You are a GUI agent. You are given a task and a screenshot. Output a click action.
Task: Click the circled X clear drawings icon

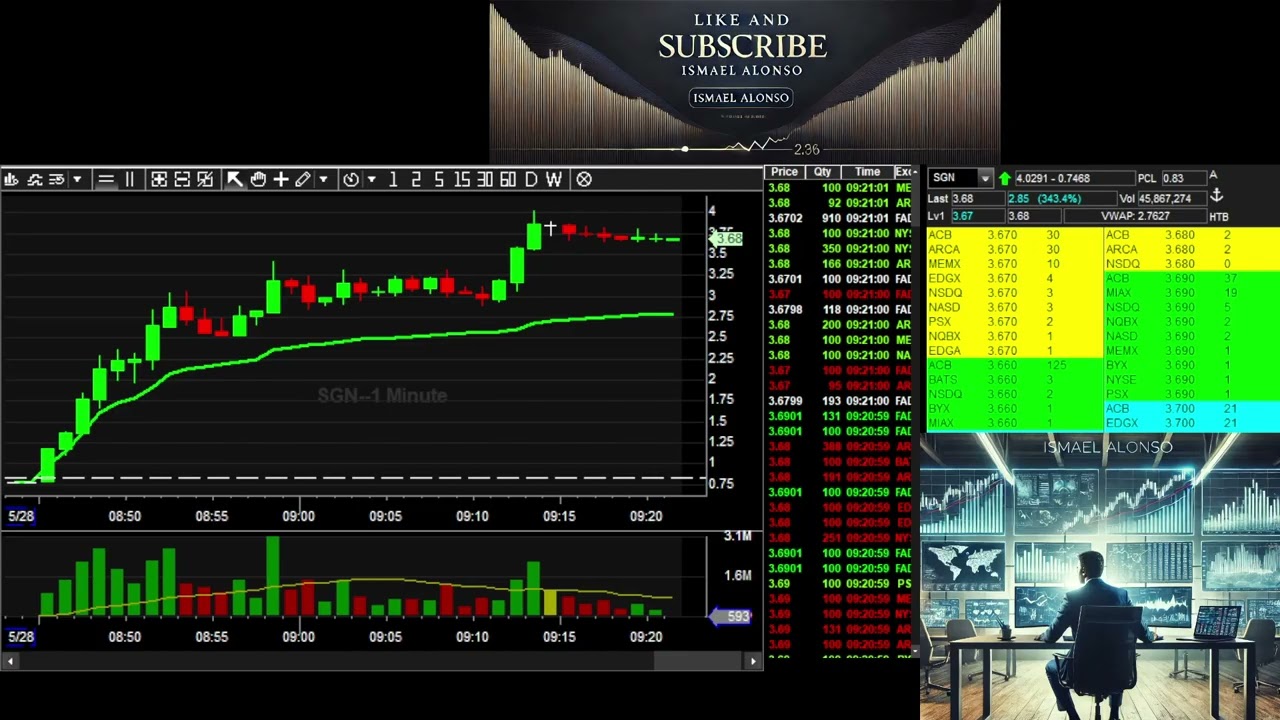click(x=584, y=179)
